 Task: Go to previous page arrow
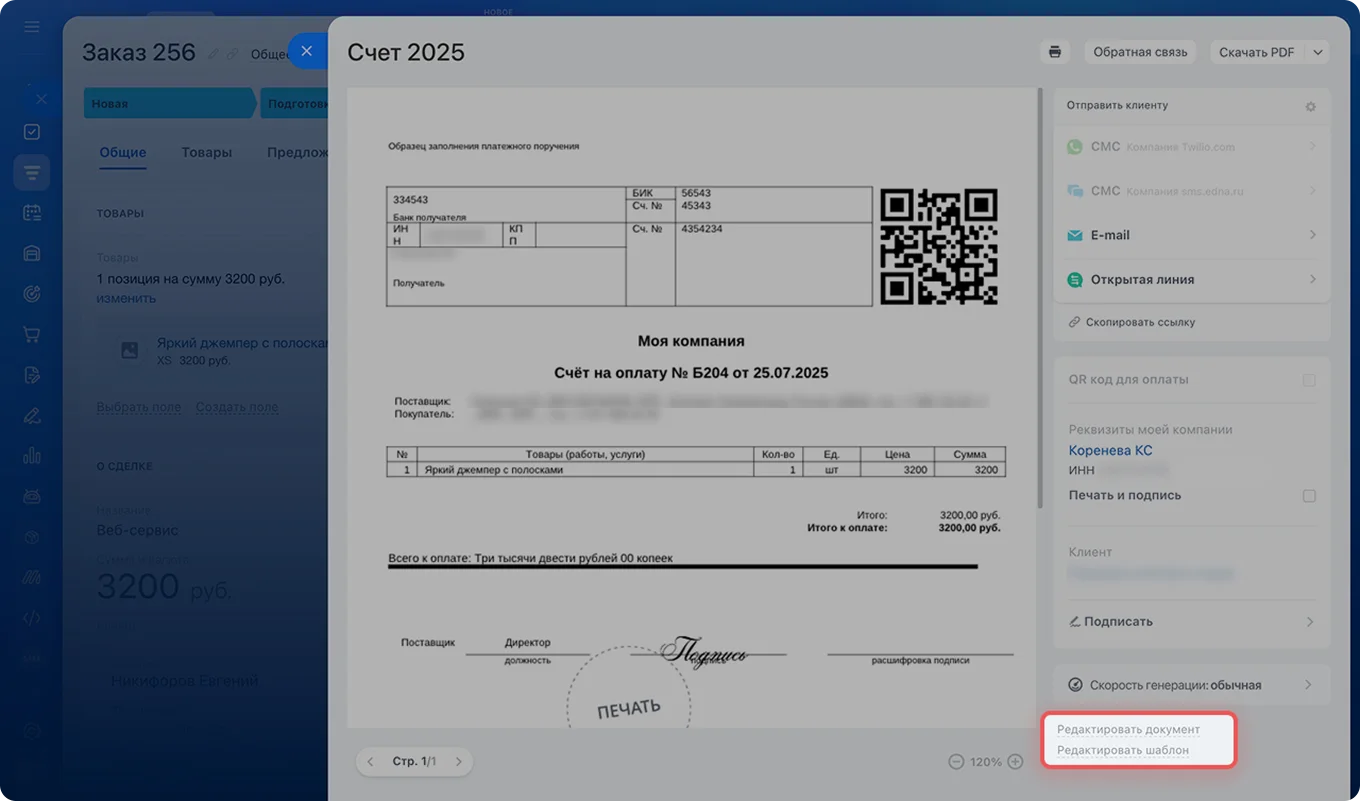coord(370,762)
